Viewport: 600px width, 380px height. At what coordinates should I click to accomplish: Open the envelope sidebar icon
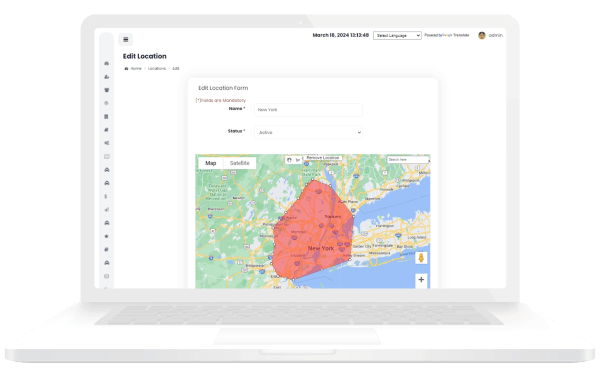107,276
